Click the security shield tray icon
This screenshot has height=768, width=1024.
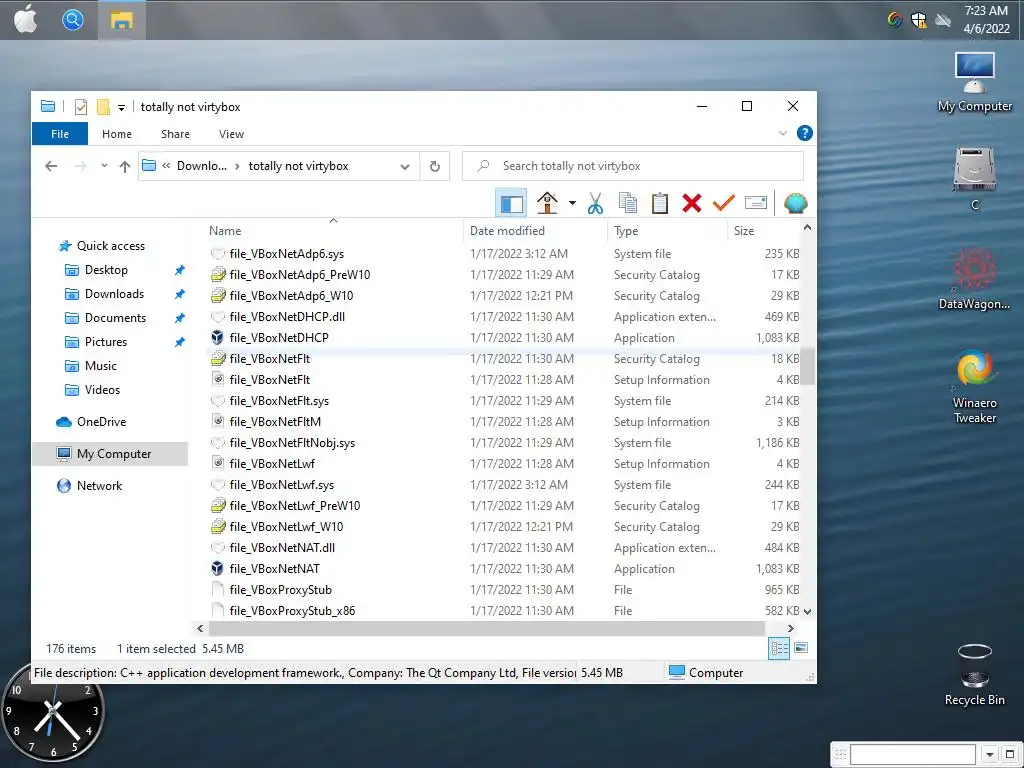pos(918,20)
